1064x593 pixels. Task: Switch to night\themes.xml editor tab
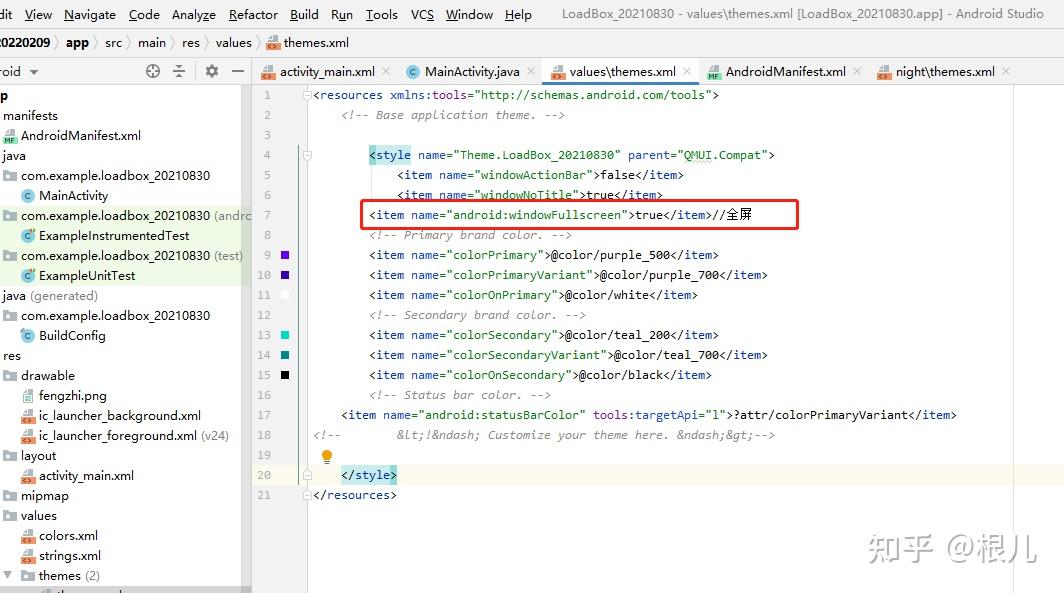tap(945, 71)
